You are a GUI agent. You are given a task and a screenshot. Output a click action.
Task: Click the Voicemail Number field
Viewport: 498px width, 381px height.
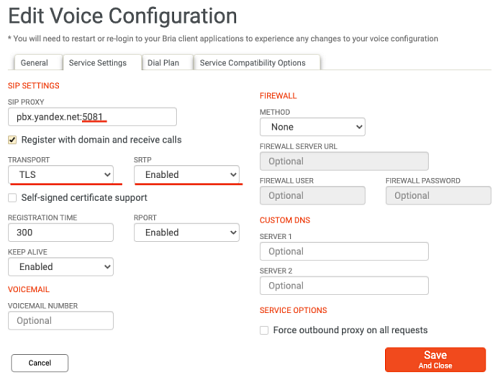click(x=61, y=321)
